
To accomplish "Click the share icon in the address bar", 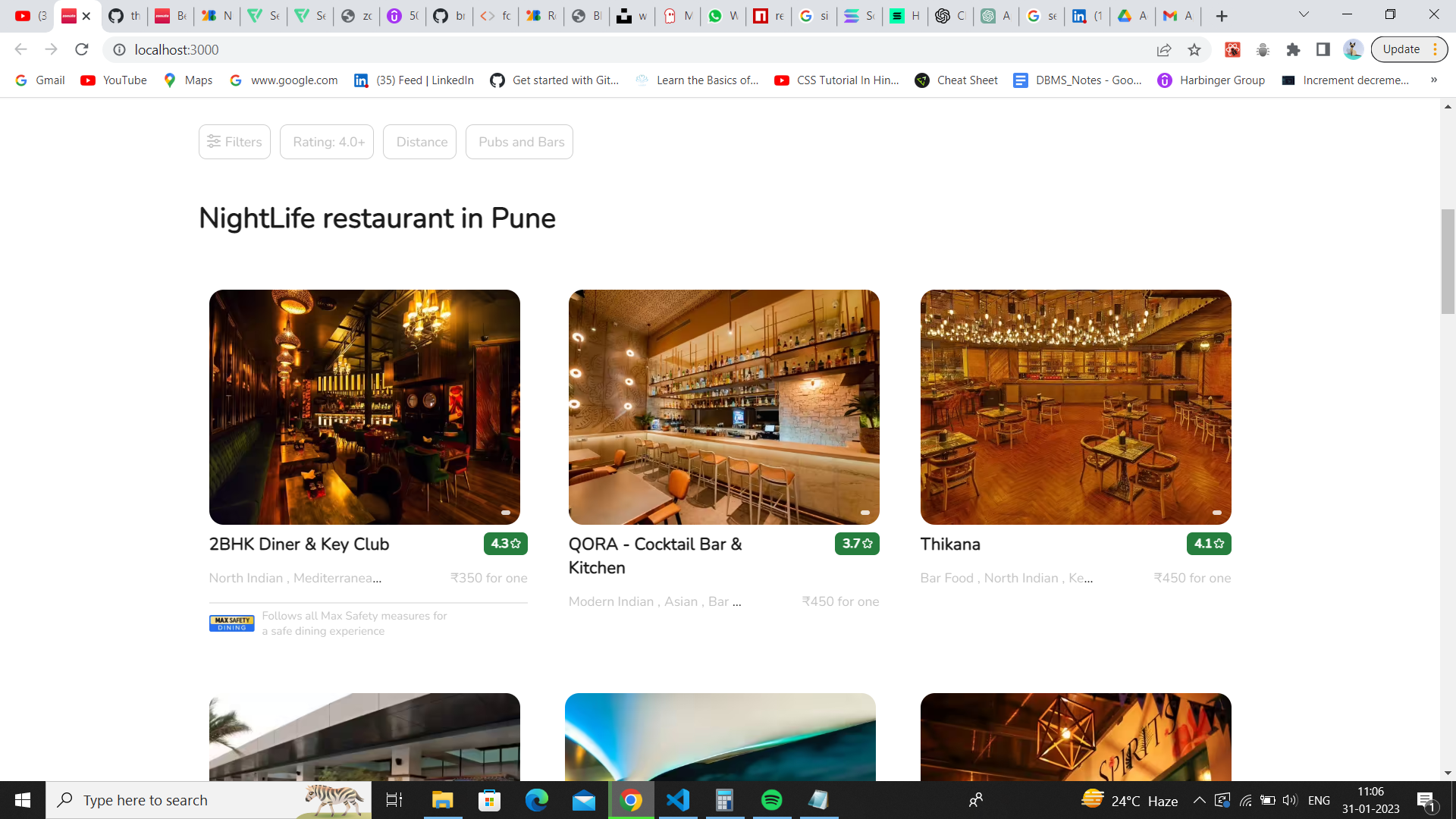I will pyautogui.click(x=1164, y=50).
